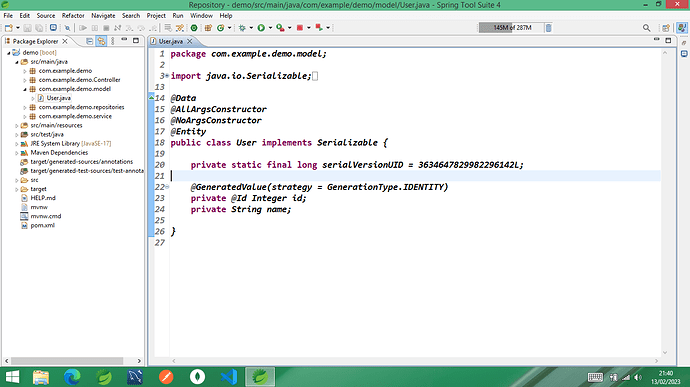The height and width of the screenshot is (387, 690).
Task: Click the Package Explorer horizontal scrollbar
Action: [66, 361]
